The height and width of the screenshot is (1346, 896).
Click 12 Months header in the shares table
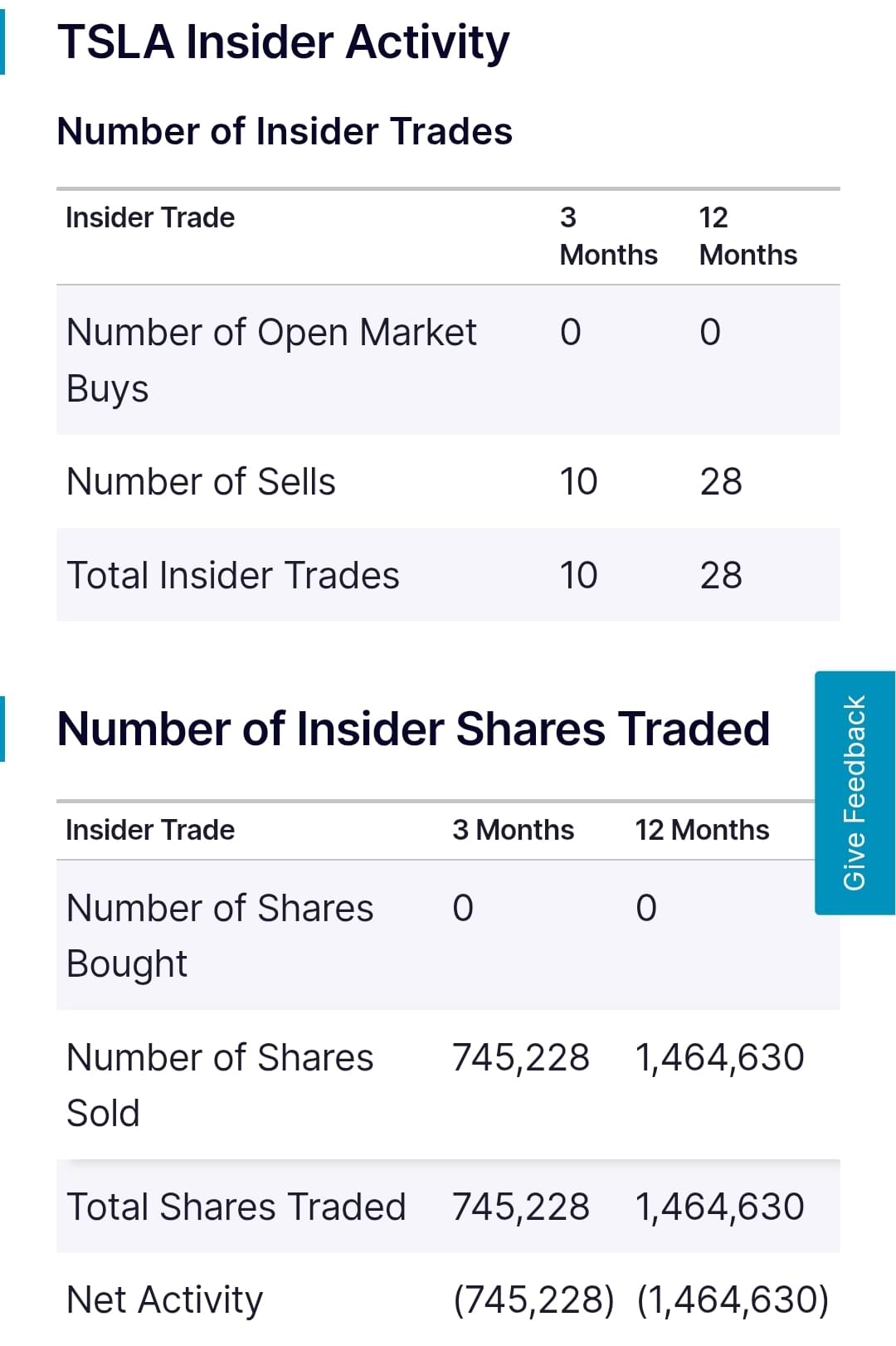pyautogui.click(x=702, y=830)
